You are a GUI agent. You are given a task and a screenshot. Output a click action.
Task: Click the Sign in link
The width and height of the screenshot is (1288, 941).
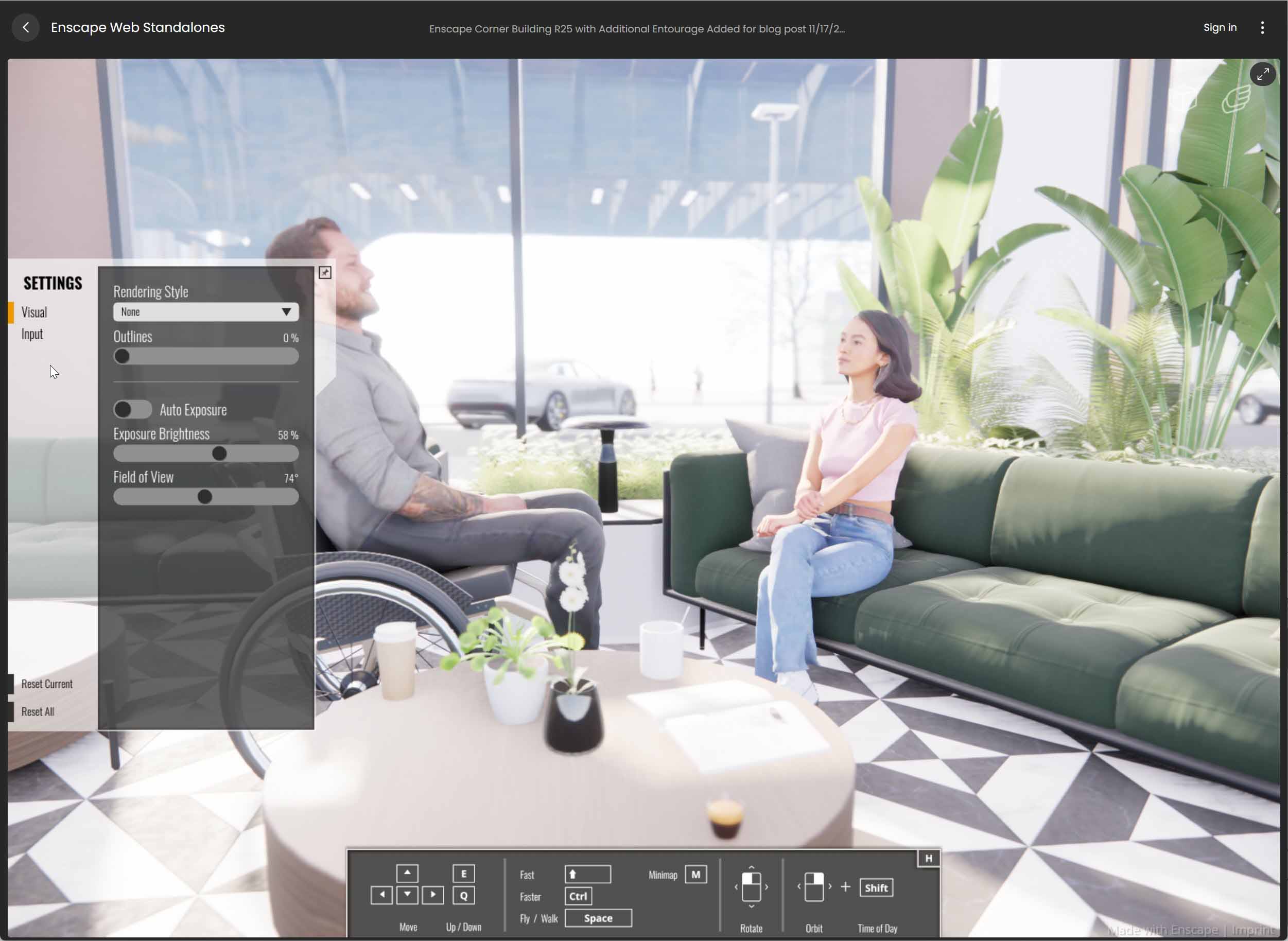(1220, 27)
